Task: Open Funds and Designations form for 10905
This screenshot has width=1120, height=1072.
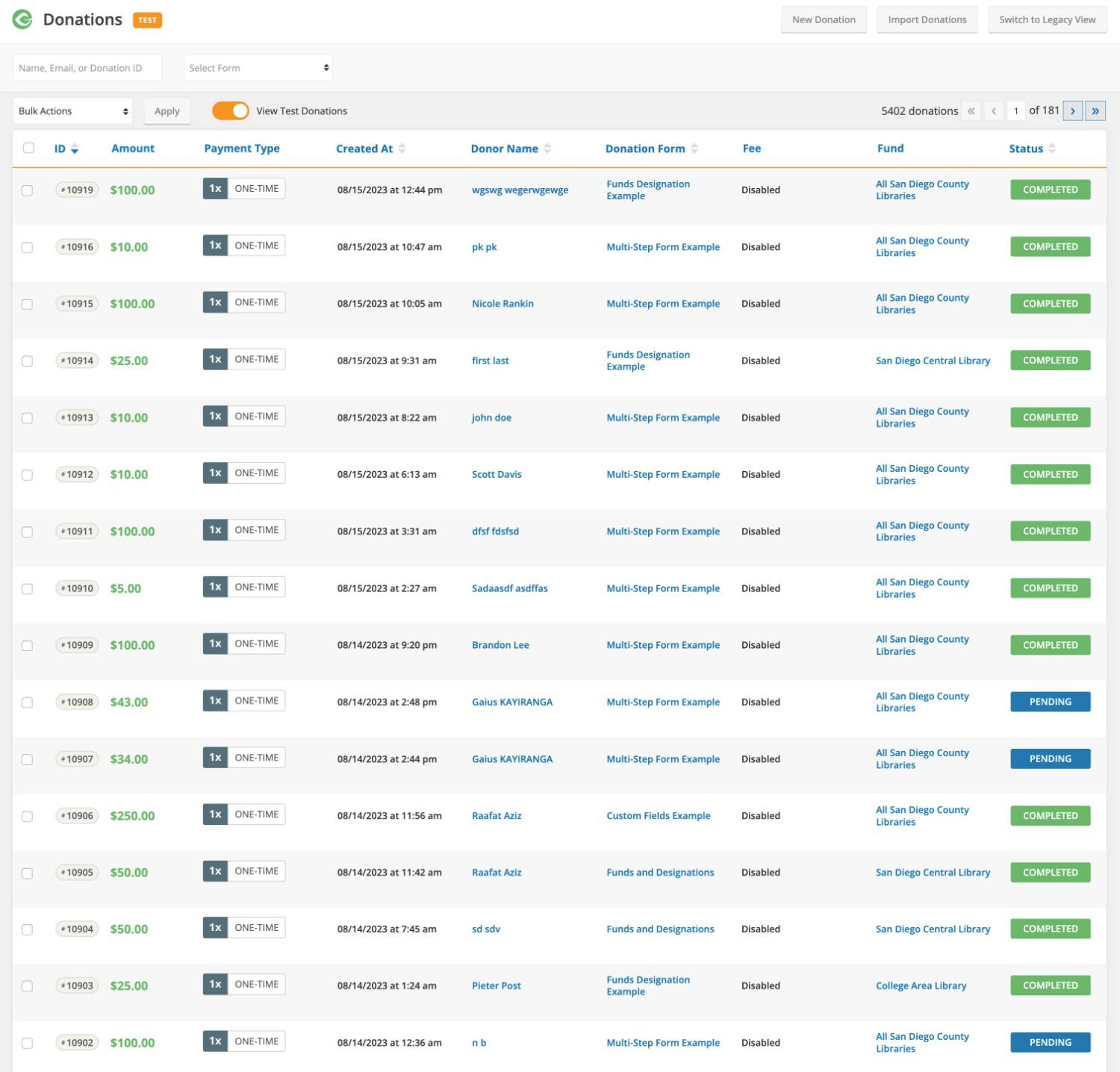Action: (x=660, y=872)
